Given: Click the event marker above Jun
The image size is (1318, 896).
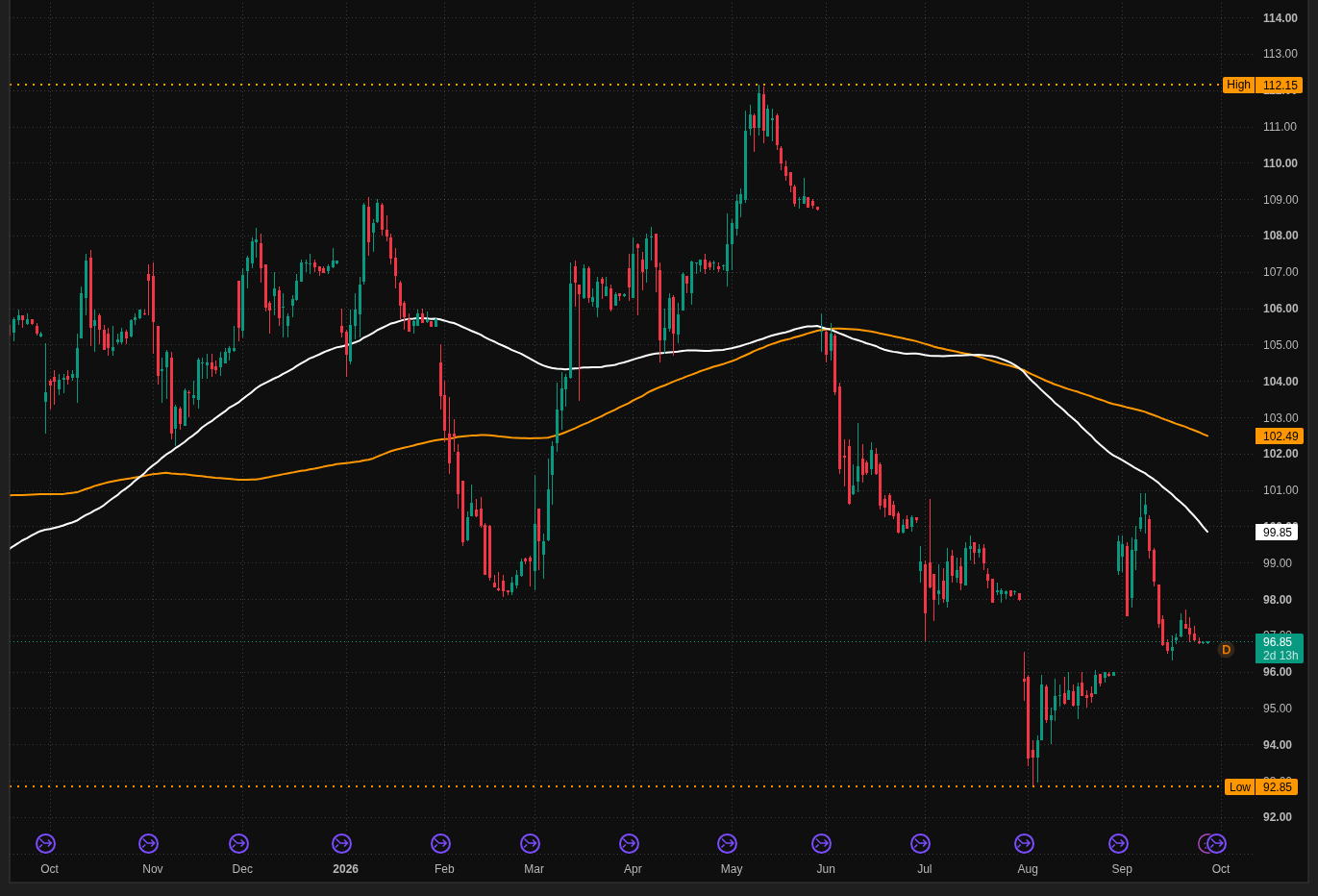Looking at the screenshot, I should [x=821, y=843].
